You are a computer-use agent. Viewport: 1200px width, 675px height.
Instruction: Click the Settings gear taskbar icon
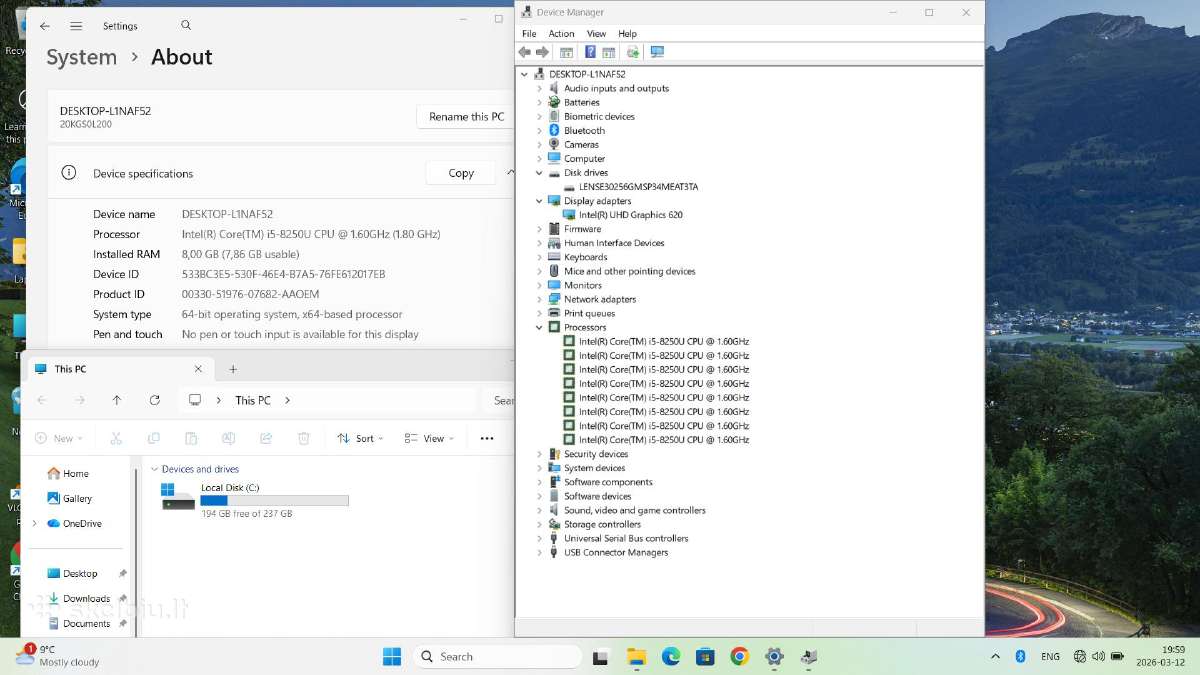tap(774, 656)
